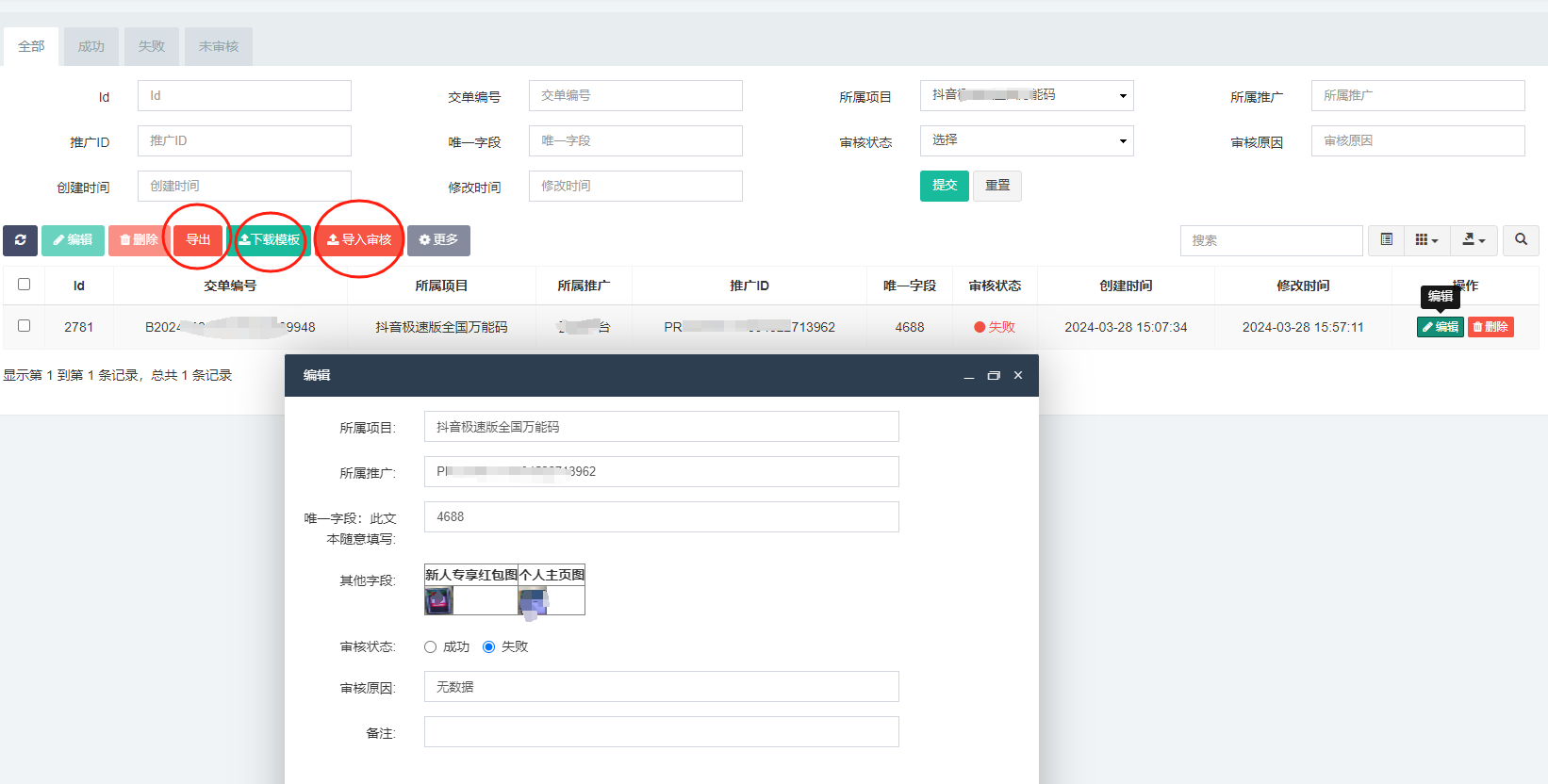The image size is (1548, 784).
Task: Focus the 搜索 quick search box
Action: 1271,240
